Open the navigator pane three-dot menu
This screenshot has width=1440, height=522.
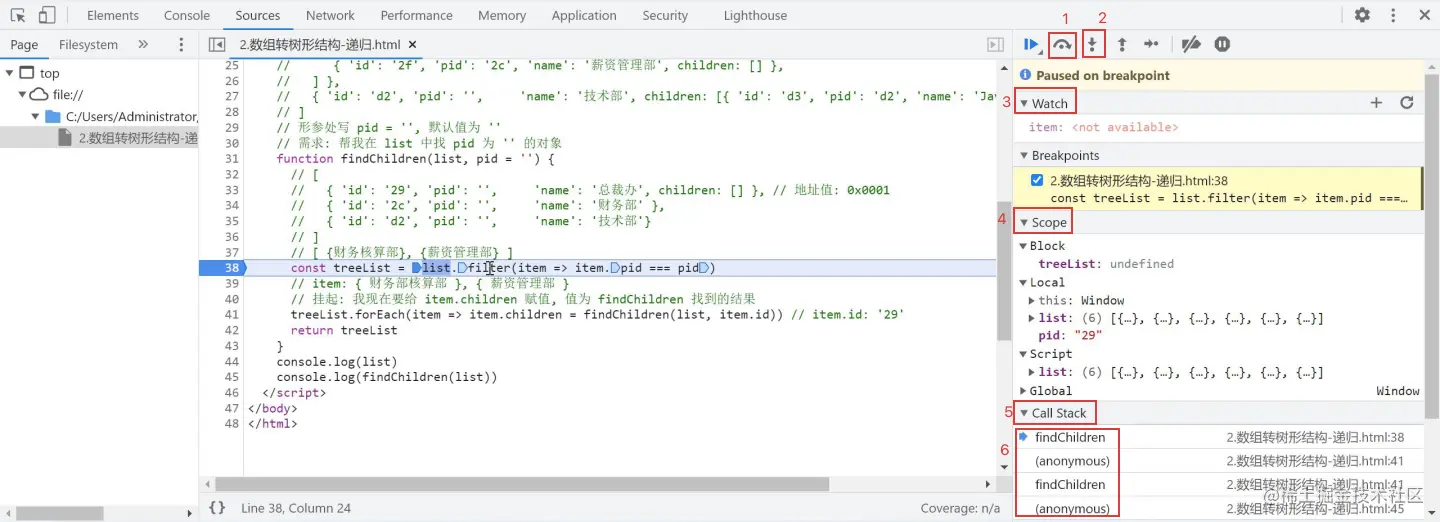181,45
